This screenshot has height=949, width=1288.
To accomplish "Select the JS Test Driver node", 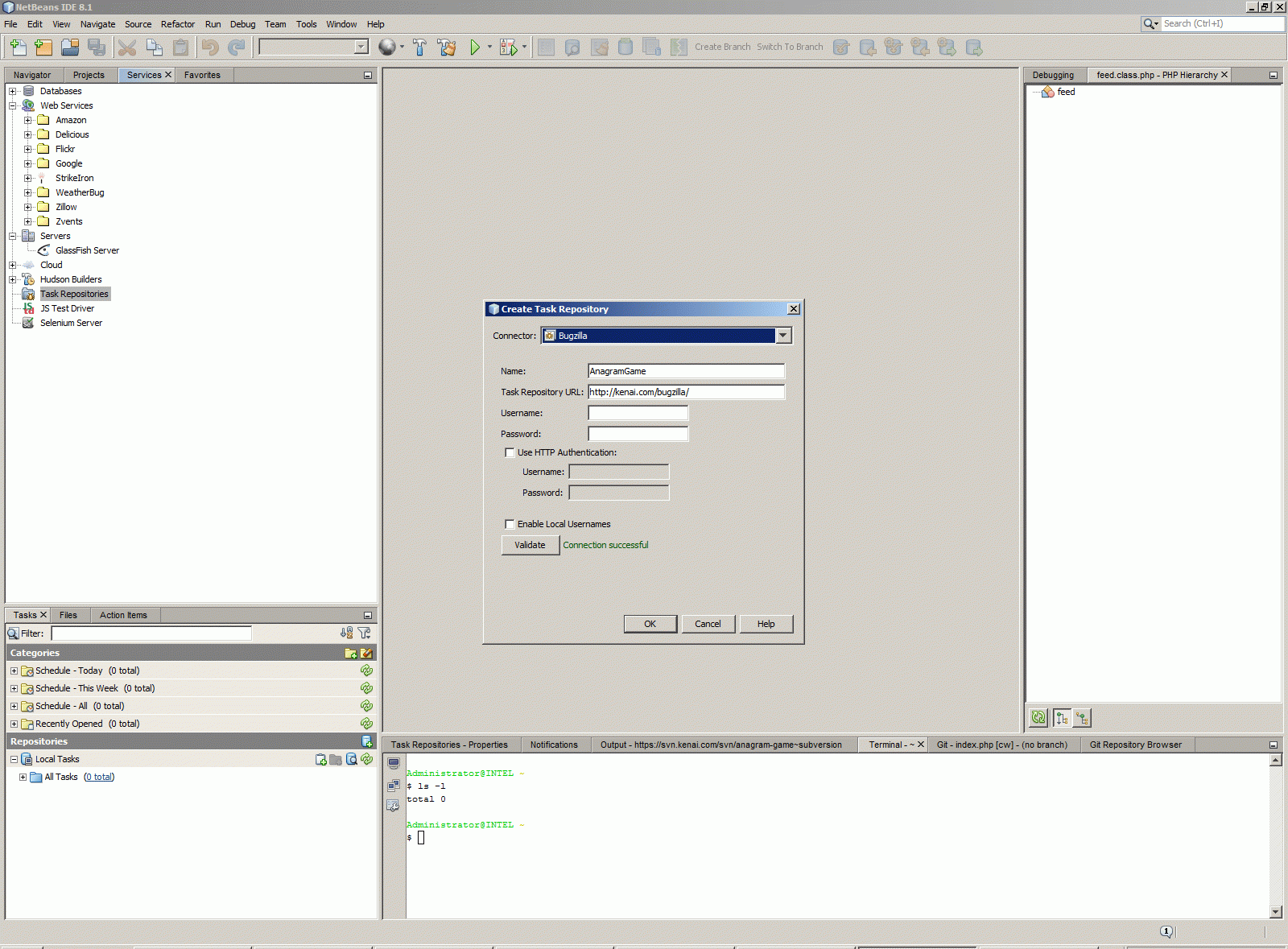I will pyautogui.click(x=67, y=308).
